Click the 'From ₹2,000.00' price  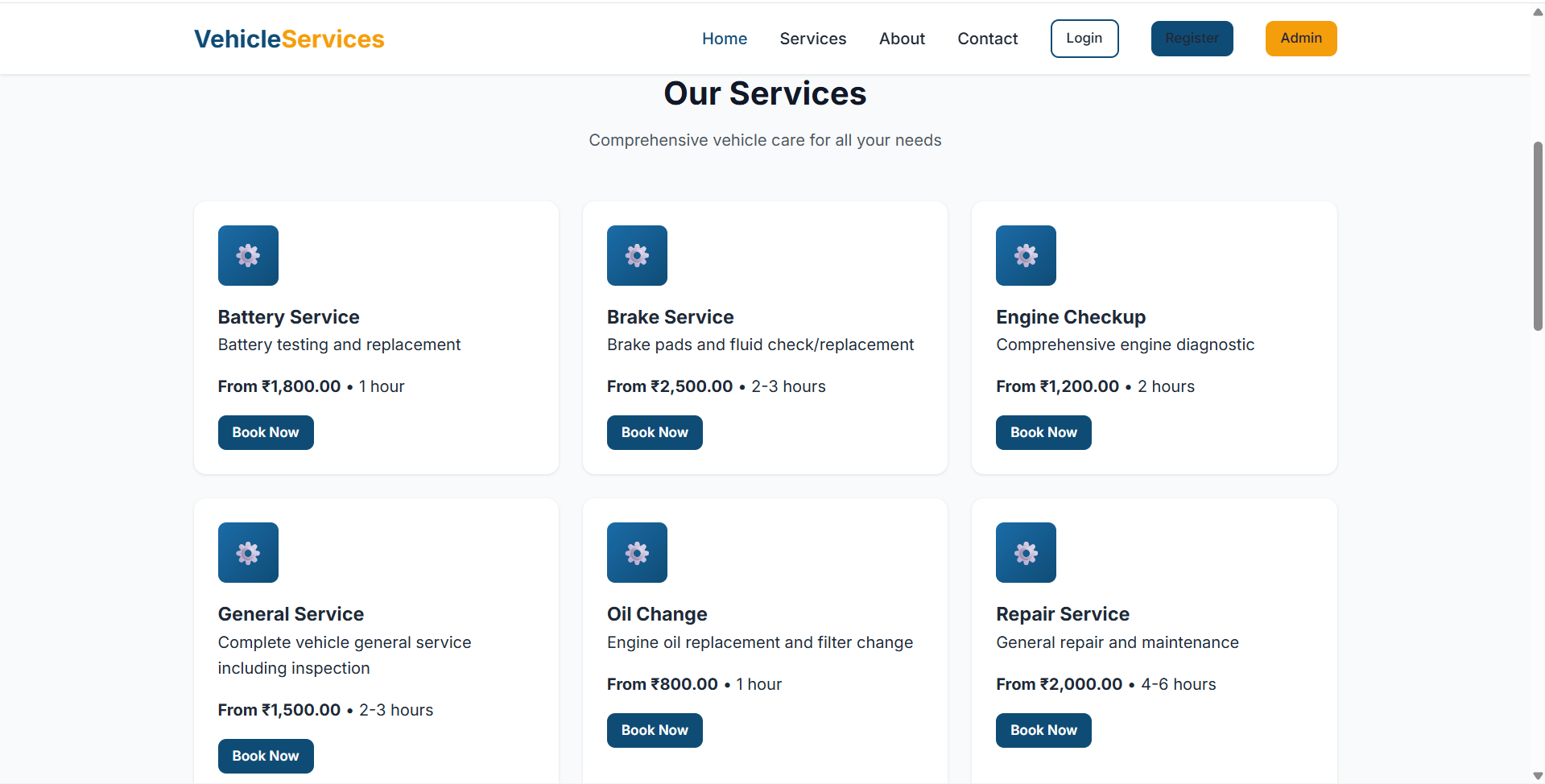click(x=1059, y=684)
